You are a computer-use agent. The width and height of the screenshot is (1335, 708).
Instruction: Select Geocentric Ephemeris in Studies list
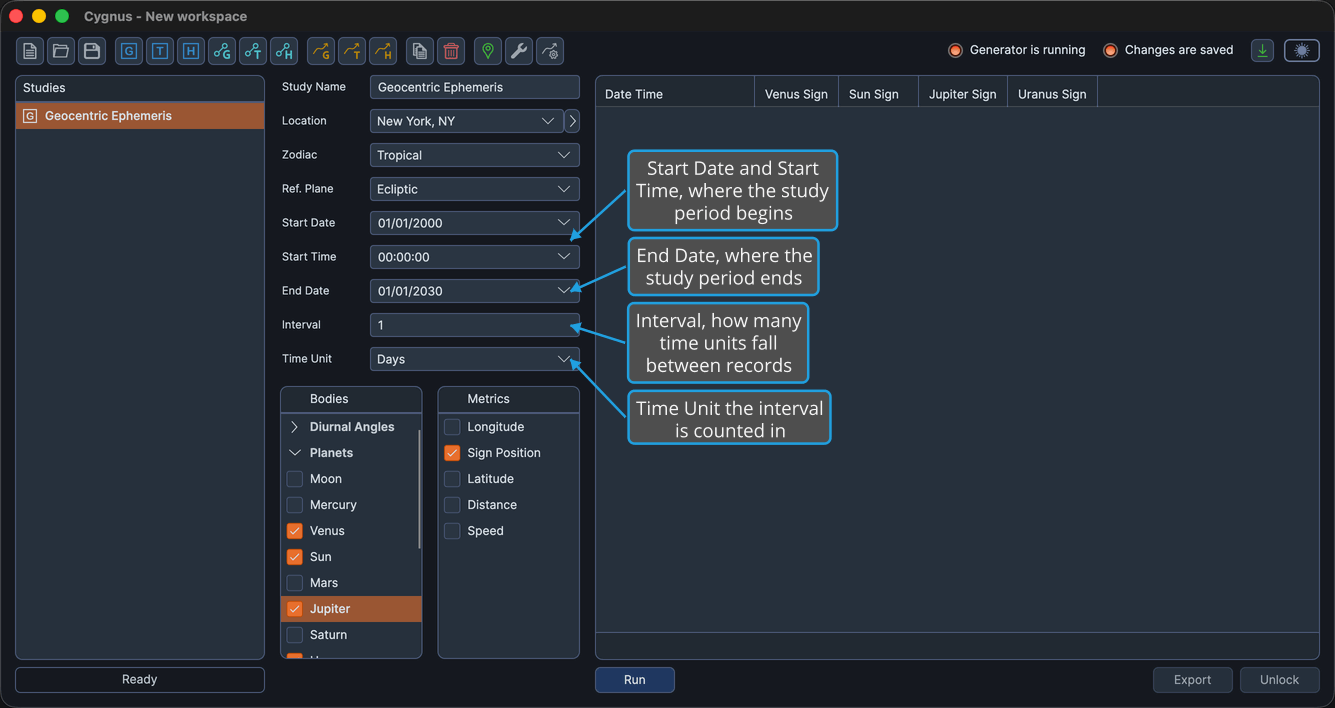(140, 116)
